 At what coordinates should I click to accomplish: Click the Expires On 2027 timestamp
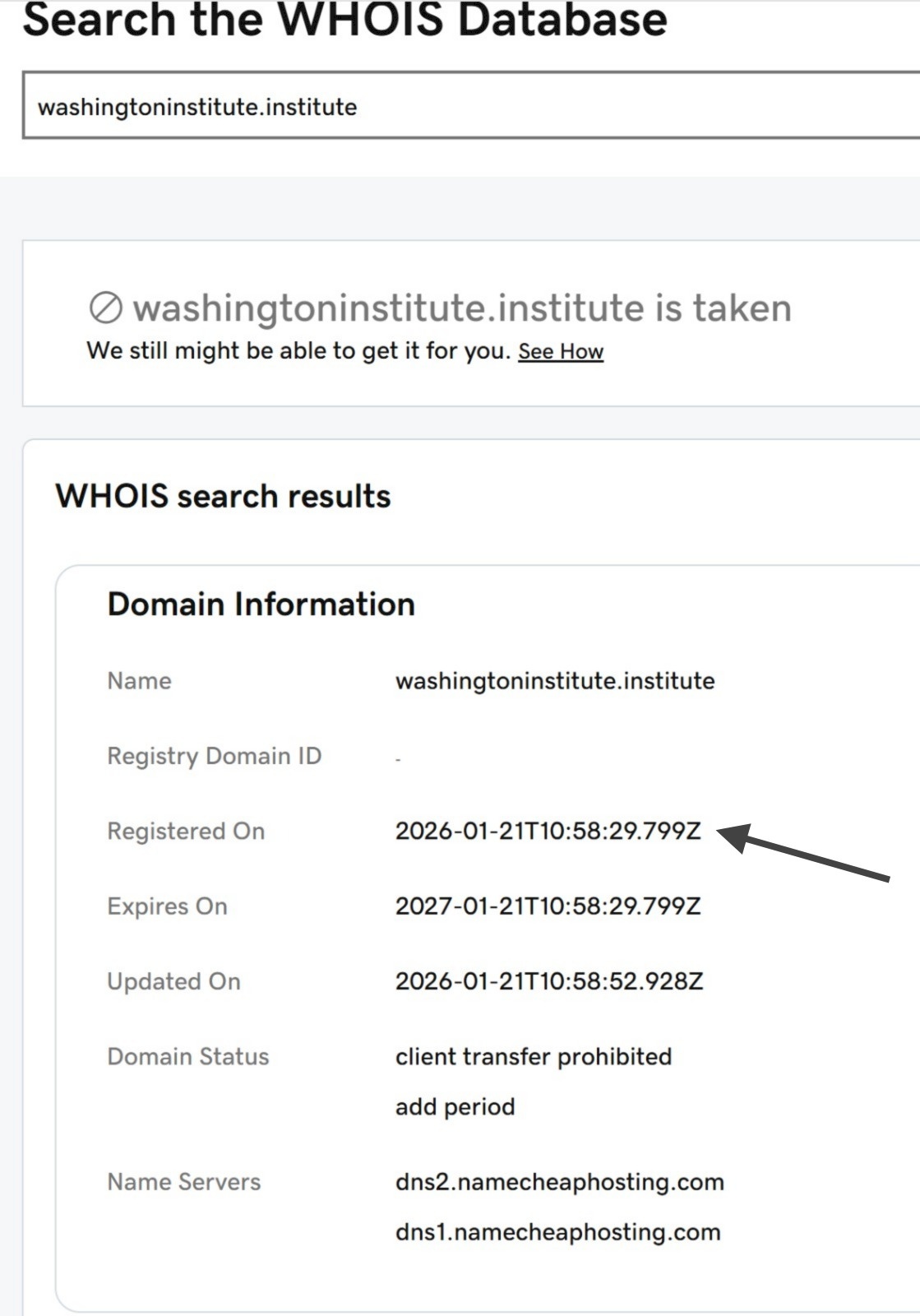point(548,906)
